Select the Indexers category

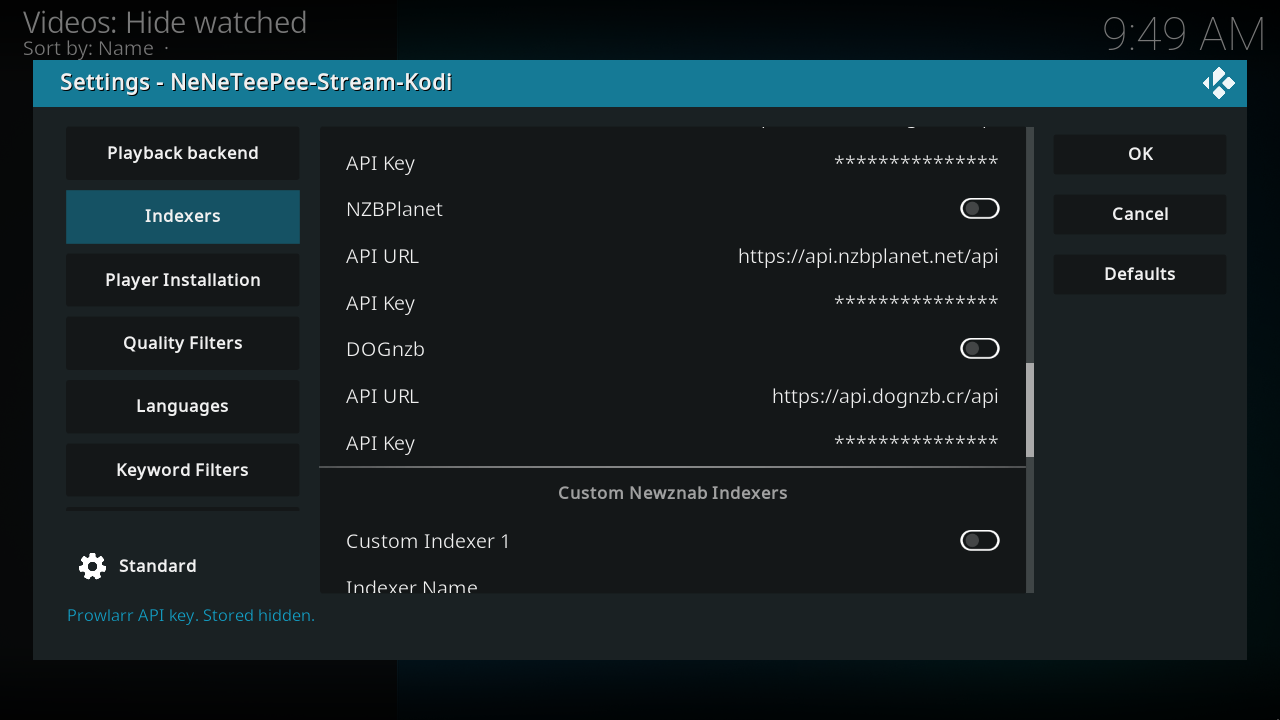183,216
